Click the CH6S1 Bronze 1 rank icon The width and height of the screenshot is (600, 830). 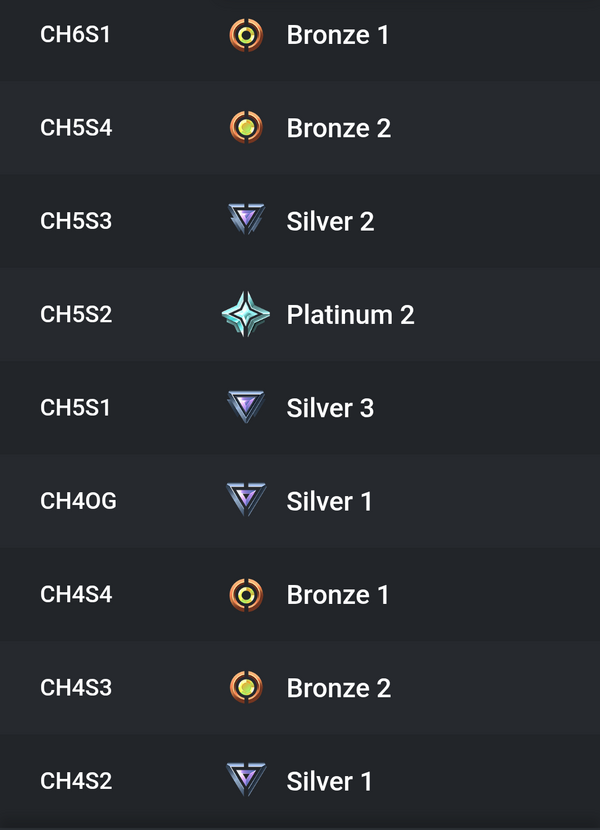coord(245,36)
